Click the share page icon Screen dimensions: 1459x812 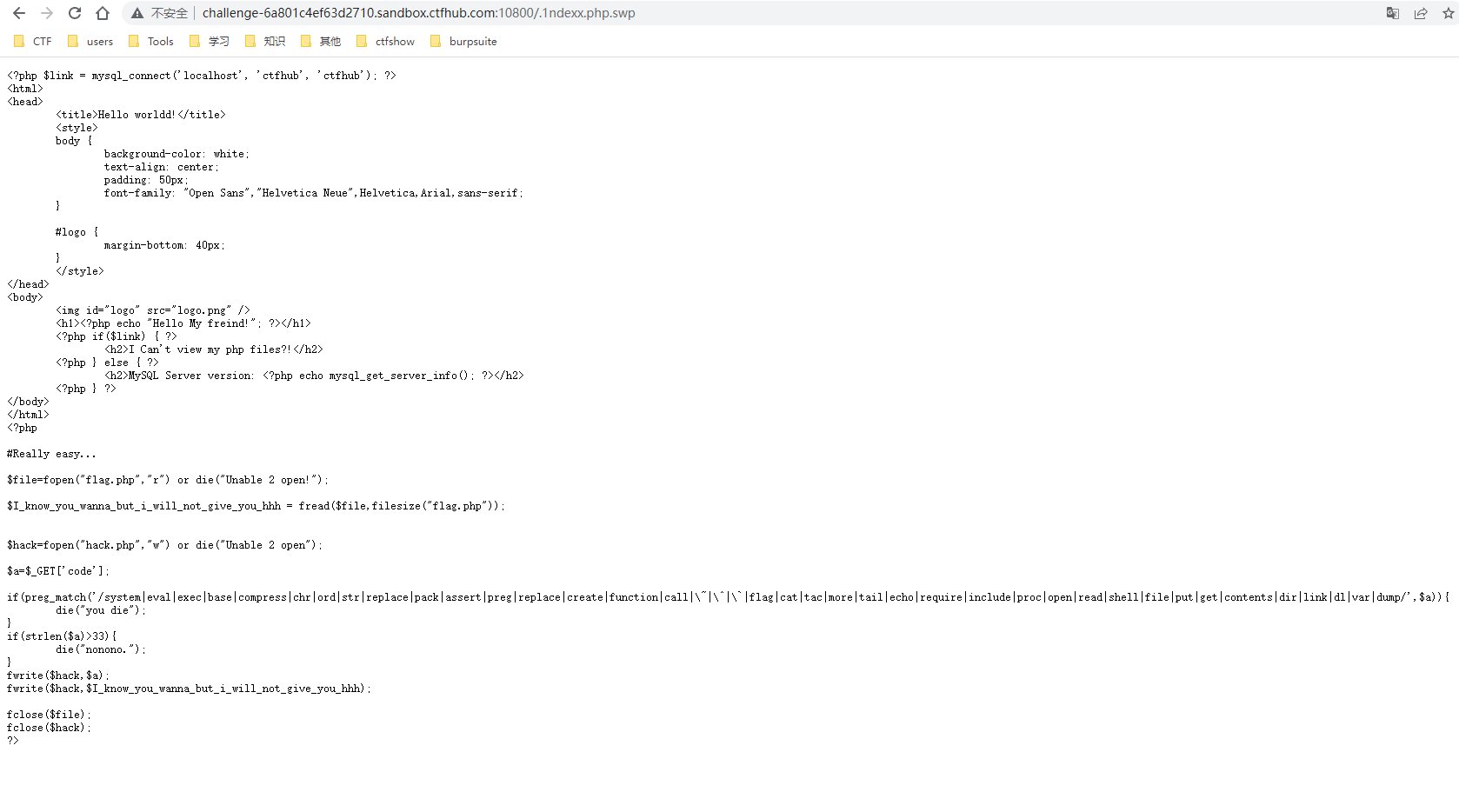click(x=1421, y=13)
